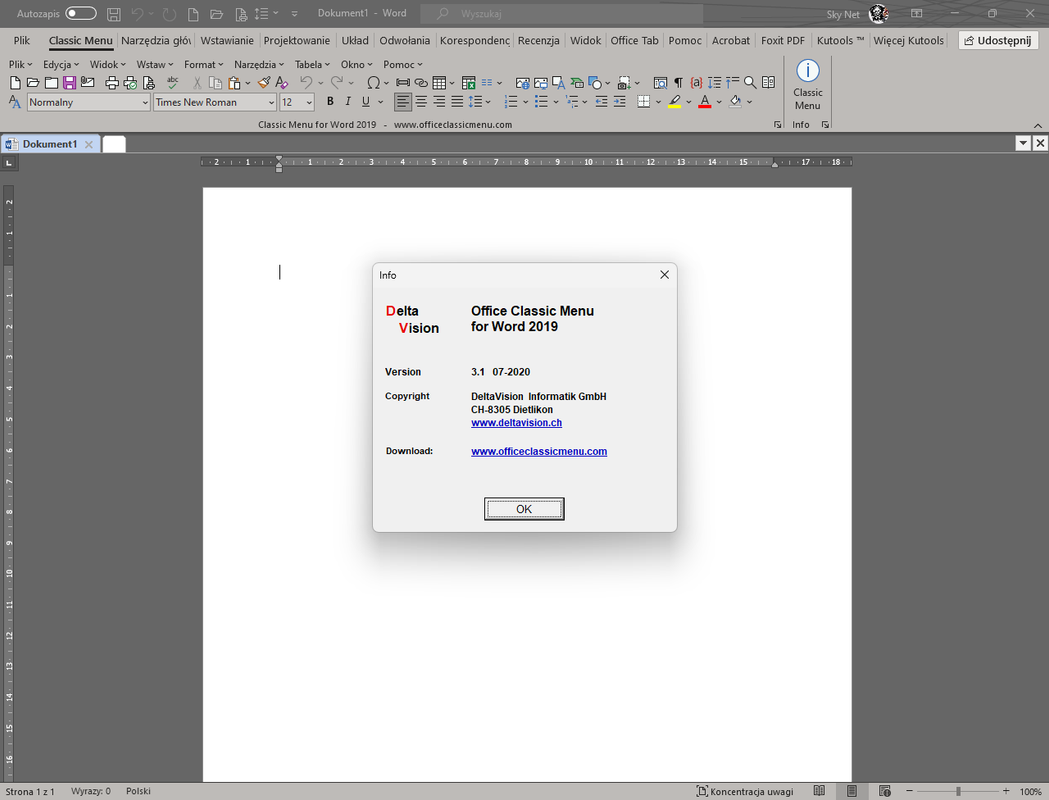Toggle Underline formatting
The height and width of the screenshot is (800, 1049).
click(x=365, y=102)
